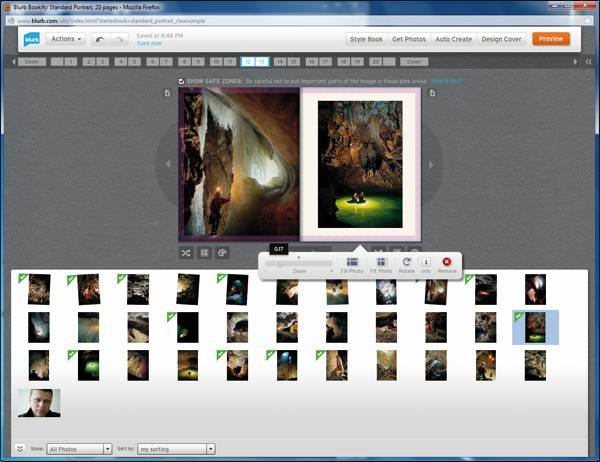Click add page icon right of spread
The height and width of the screenshot is (462, 600).
click(432, 93)
